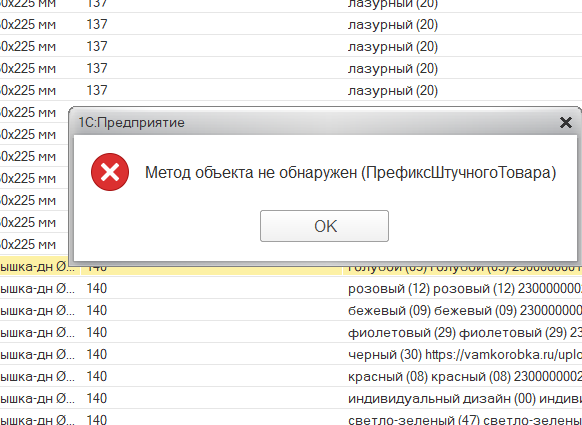The image size is (582, 425).
Task: Close the 1С:Предприятие dialog with X
Action: point(566,122)
